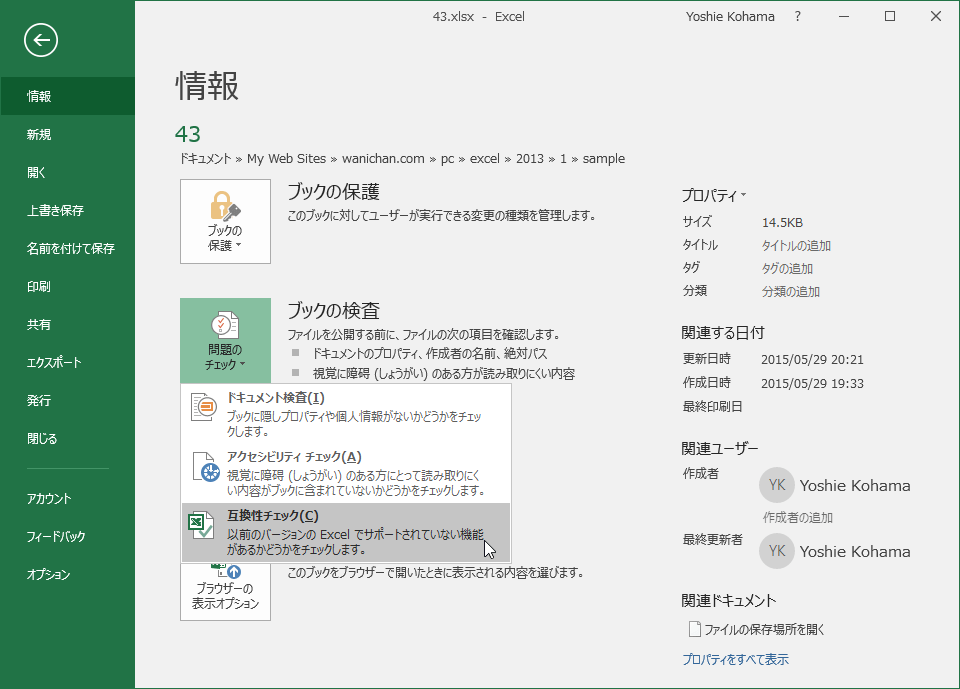Maximize the Excel window
The height and width of the screenshot is (689, 960).
tap(890, 17)
